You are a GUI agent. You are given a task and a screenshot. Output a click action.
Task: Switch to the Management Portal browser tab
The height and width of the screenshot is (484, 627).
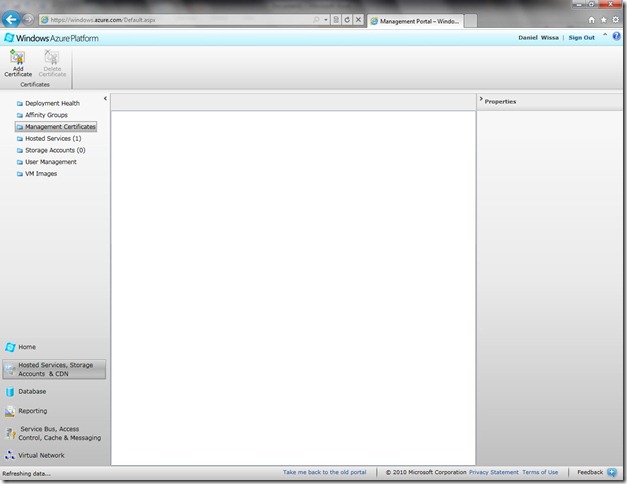[x=419, y=20]
